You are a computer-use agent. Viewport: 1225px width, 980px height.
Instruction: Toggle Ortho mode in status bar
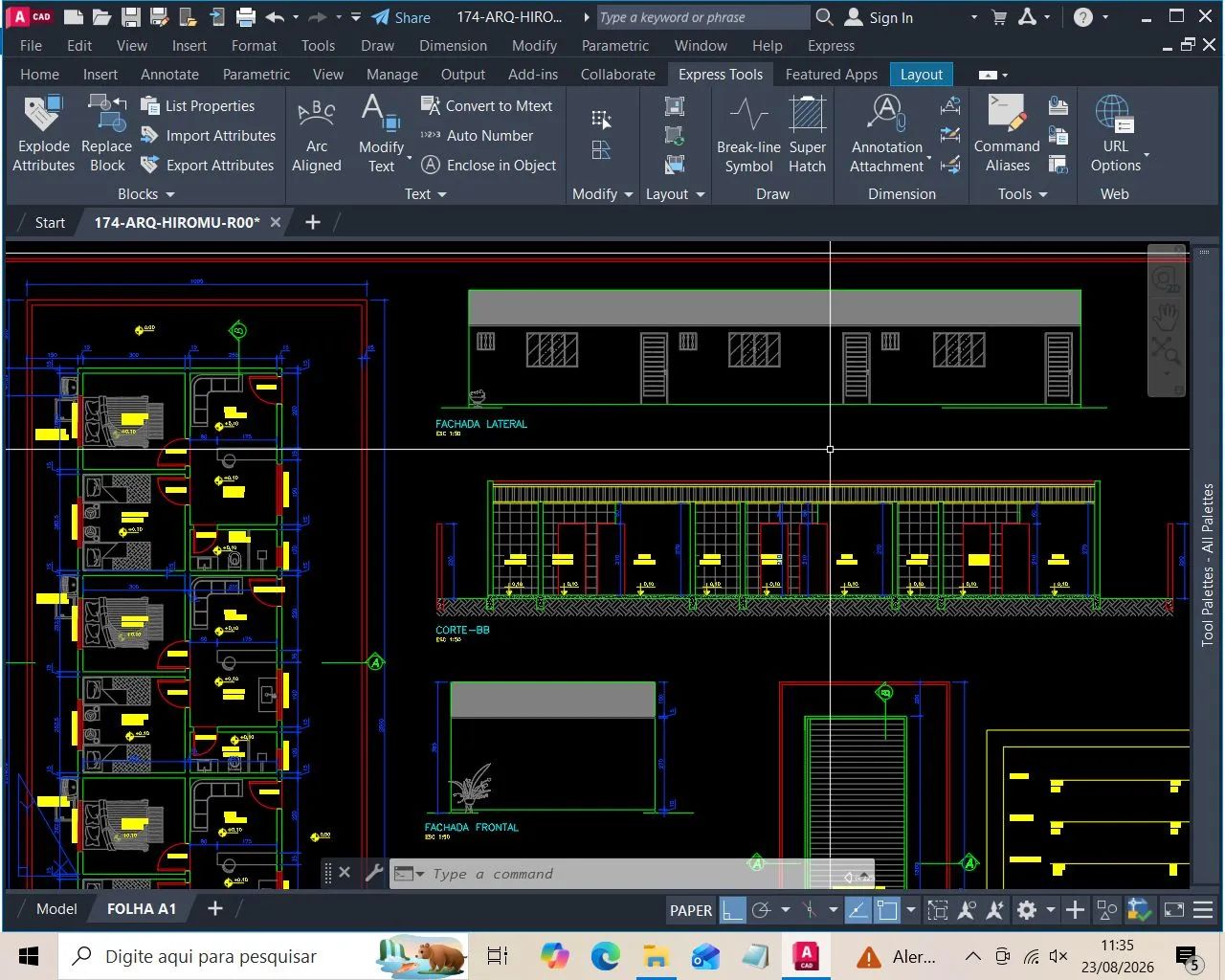click(732, 910)
